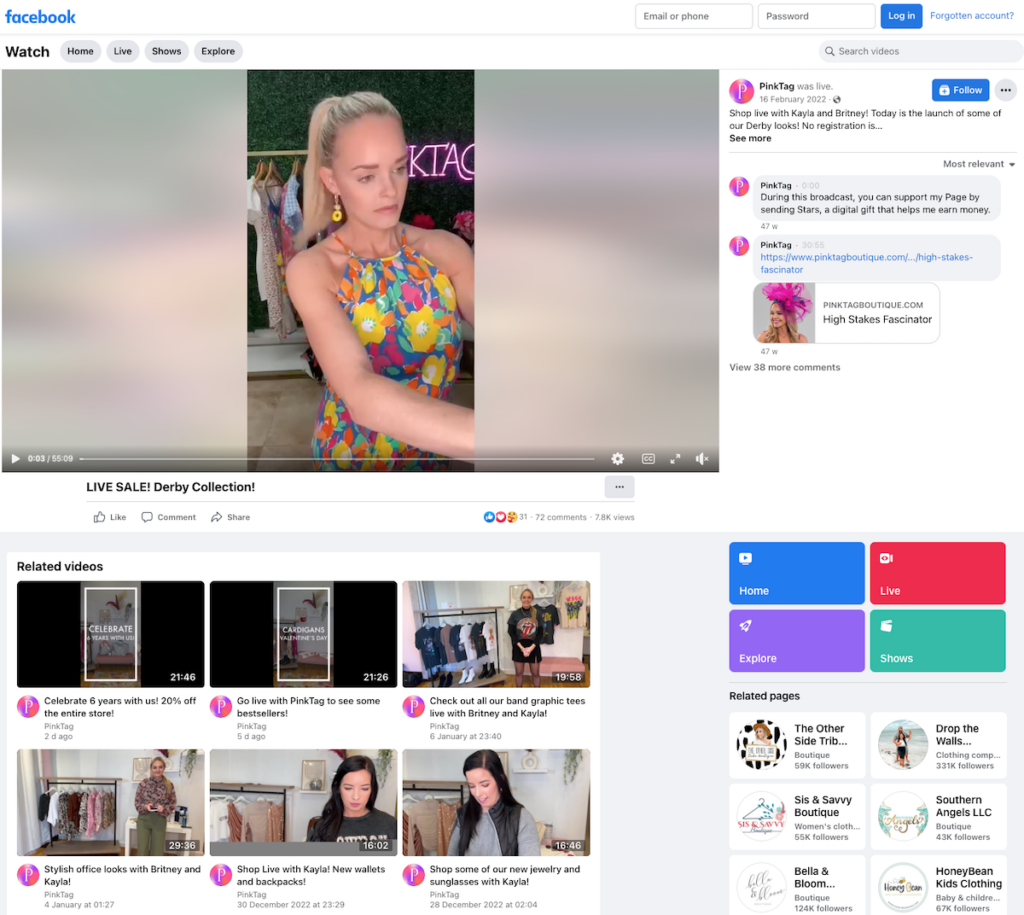Expand video to fullscreen
Image resolution: width=1024 pixels, height=915 pixels.
(675, 458)
